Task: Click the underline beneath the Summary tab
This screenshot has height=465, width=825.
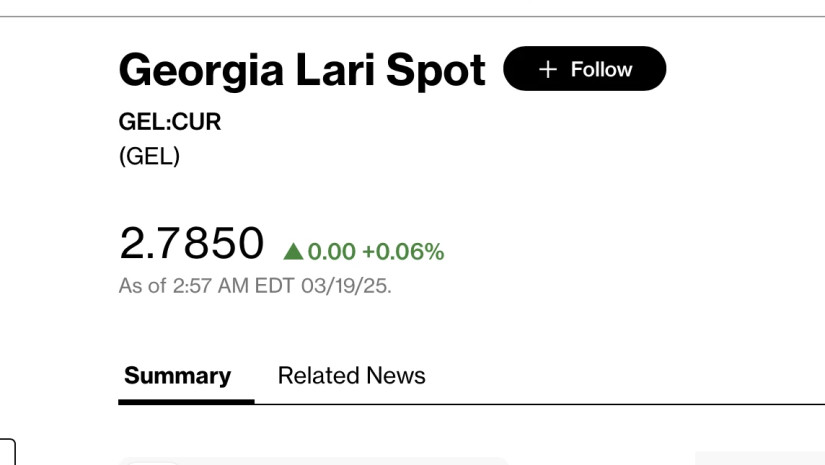Action: 186,402
